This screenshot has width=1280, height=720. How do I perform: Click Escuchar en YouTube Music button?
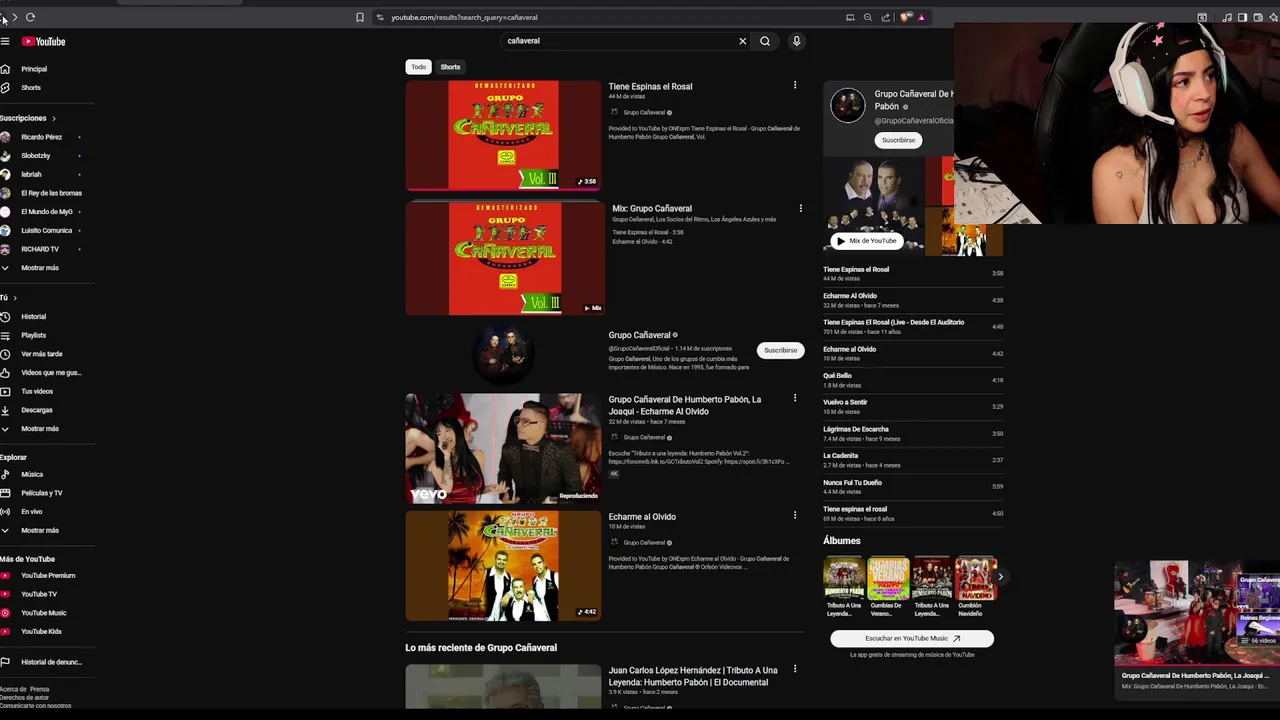click(912, 638)
